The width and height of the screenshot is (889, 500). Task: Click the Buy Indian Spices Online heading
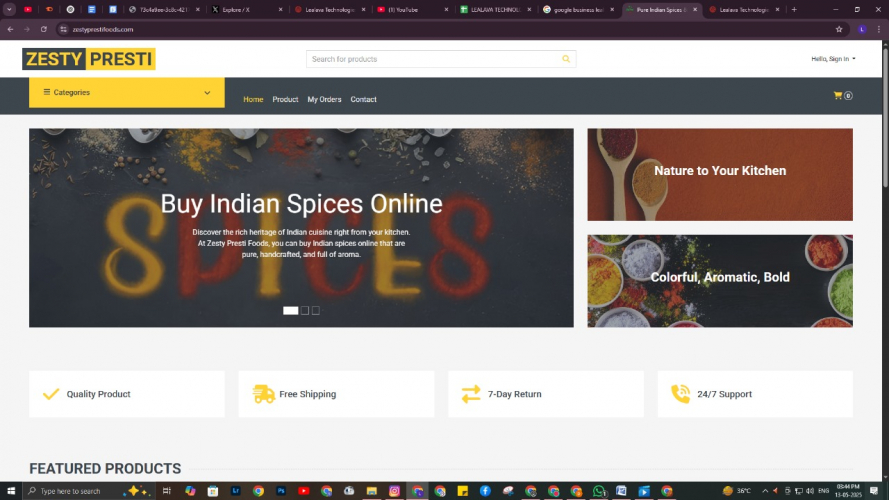click(301, 204)
